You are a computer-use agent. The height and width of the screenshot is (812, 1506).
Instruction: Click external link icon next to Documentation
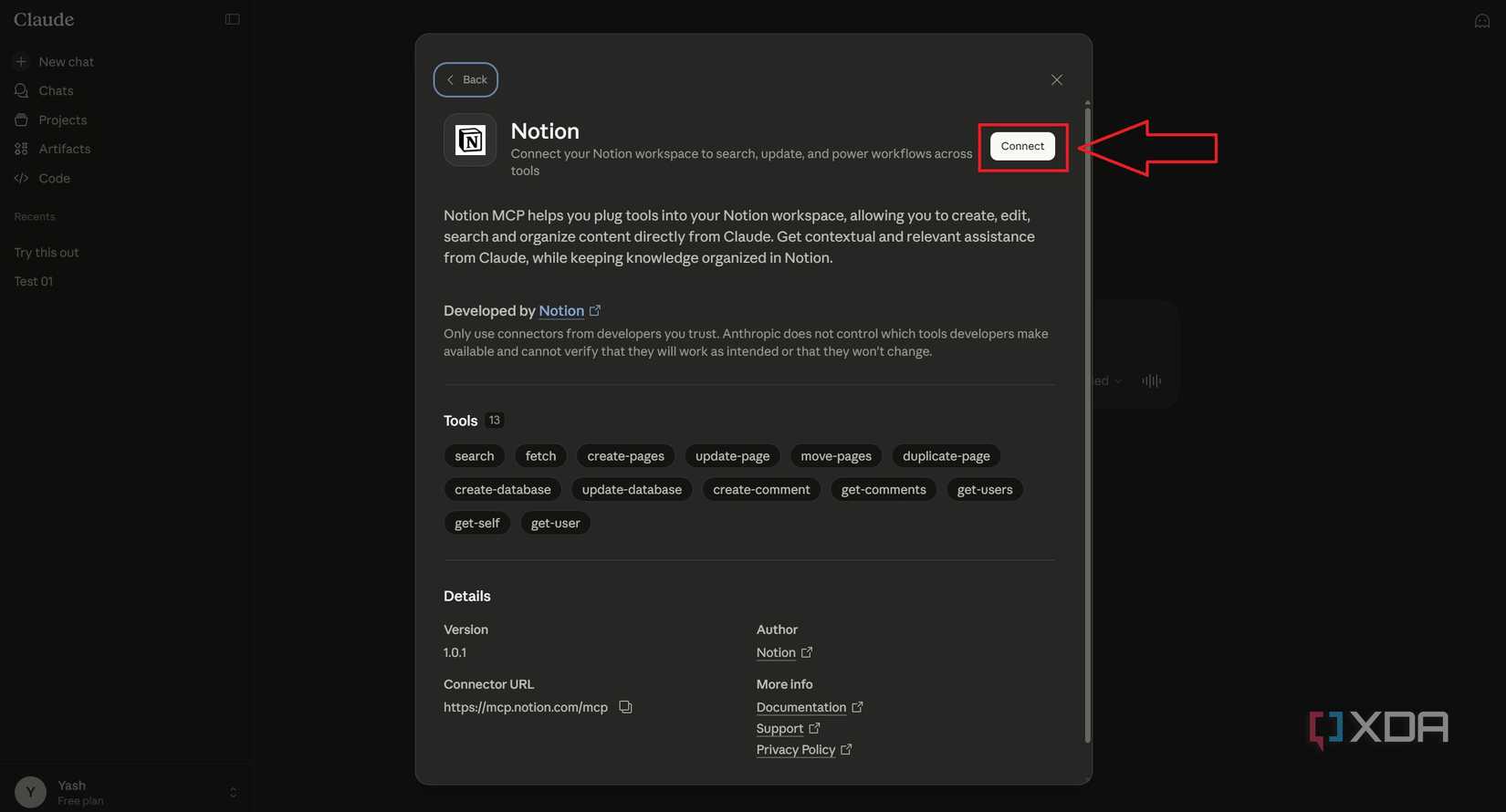click(x=857, y=707)
